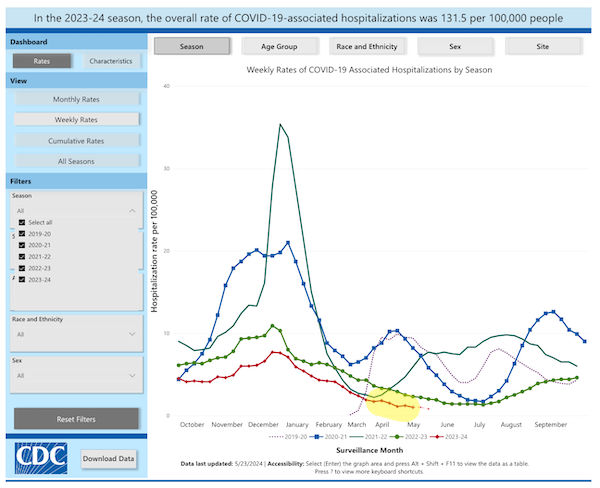Image resolution: width=600 pixels, height=488 pixels.
Task: Click the 2020-21 legend marker
Action: pos(316,437)
